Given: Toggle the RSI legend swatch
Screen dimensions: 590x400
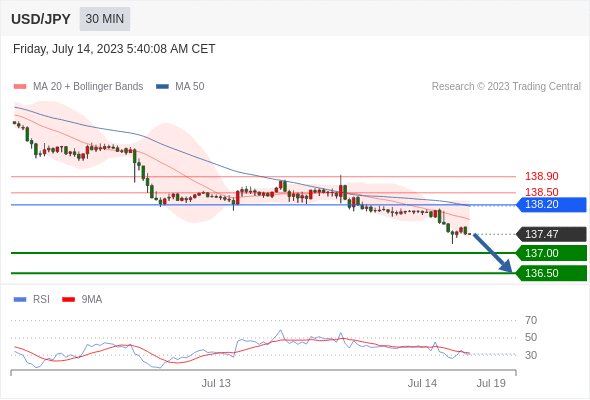Looking at the screenshot, I should 20,300.
